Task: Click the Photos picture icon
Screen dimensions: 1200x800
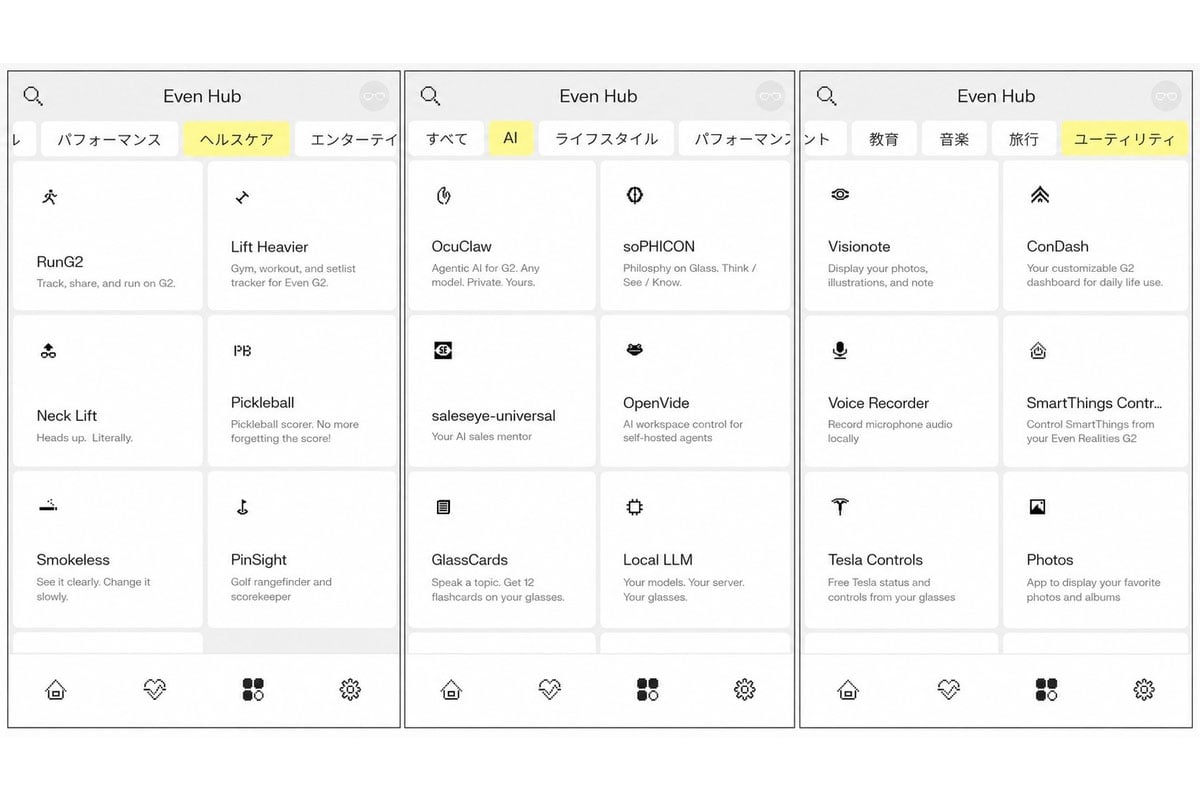Action: pyautogui.click(x=1037, y=507)
